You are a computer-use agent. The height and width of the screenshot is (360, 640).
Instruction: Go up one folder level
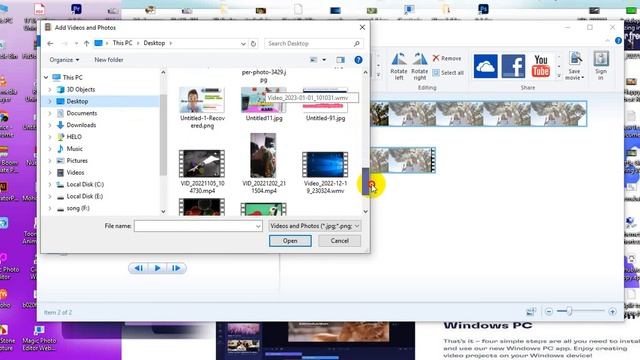tap(87, 43)
